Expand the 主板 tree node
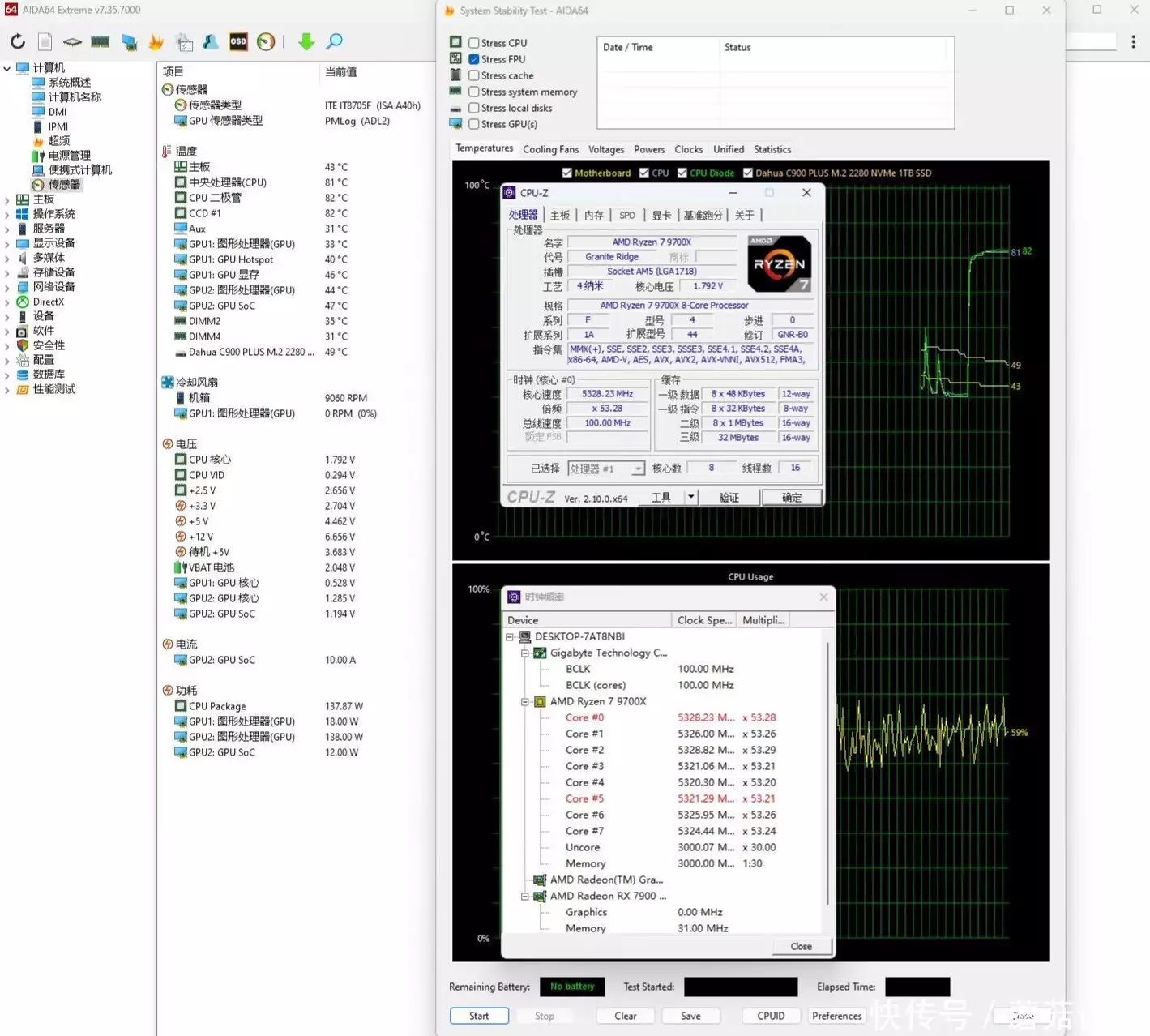The image size is (1150, 1036). [x=7, y=199]
